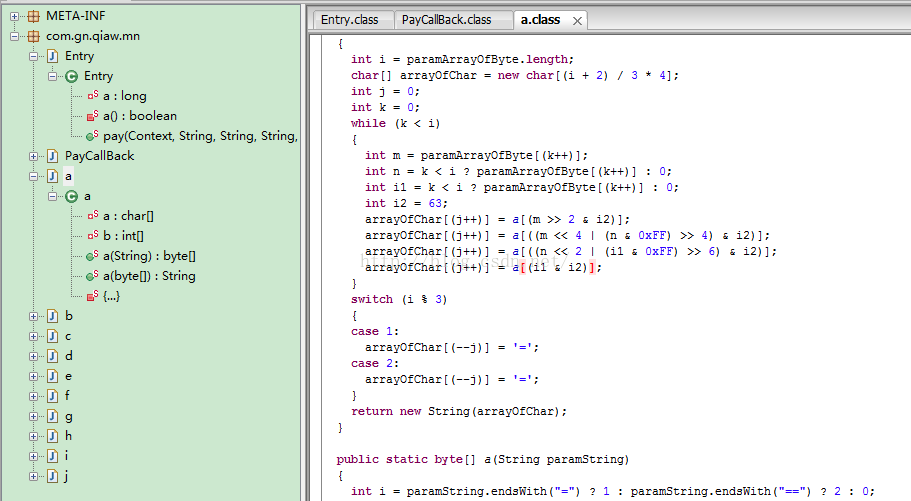Select 'a : long' field in tree

[x=125, y=96]
